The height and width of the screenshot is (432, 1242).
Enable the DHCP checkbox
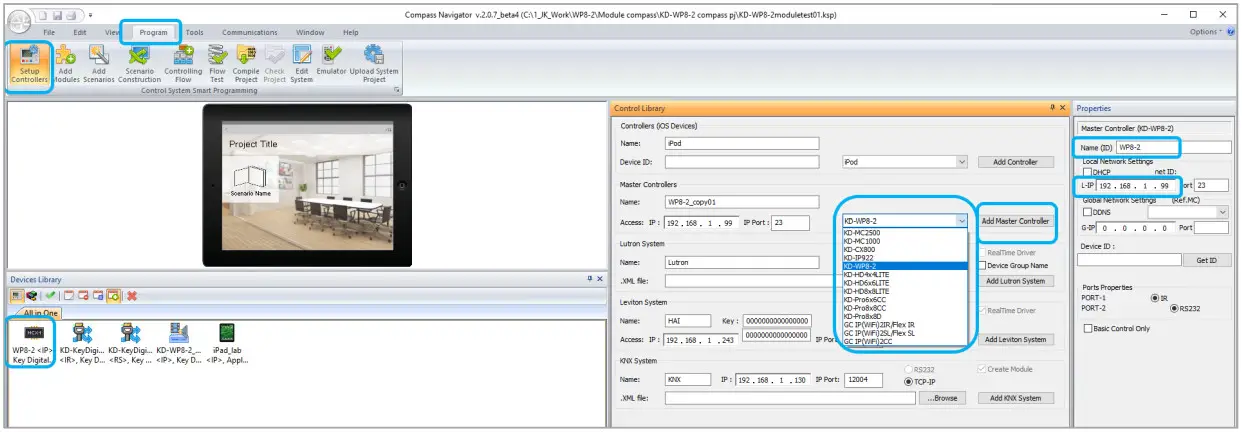pos(1088,172)
